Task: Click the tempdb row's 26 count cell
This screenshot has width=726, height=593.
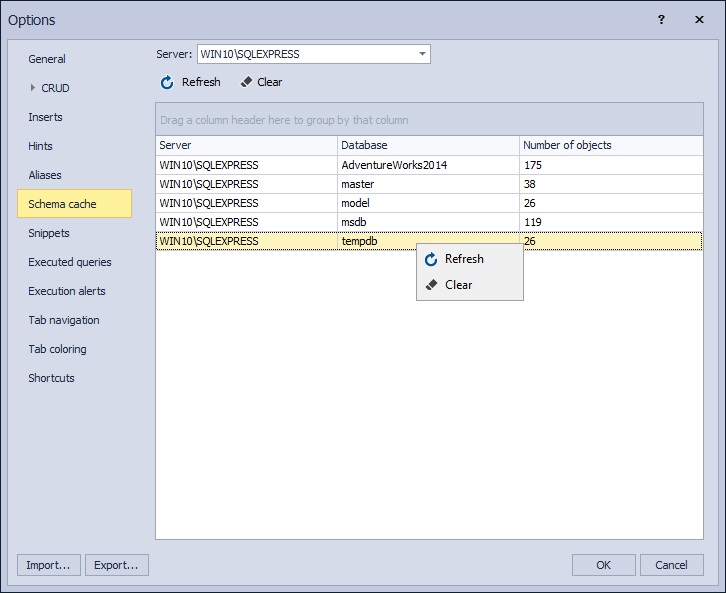Action: point(611,241)
